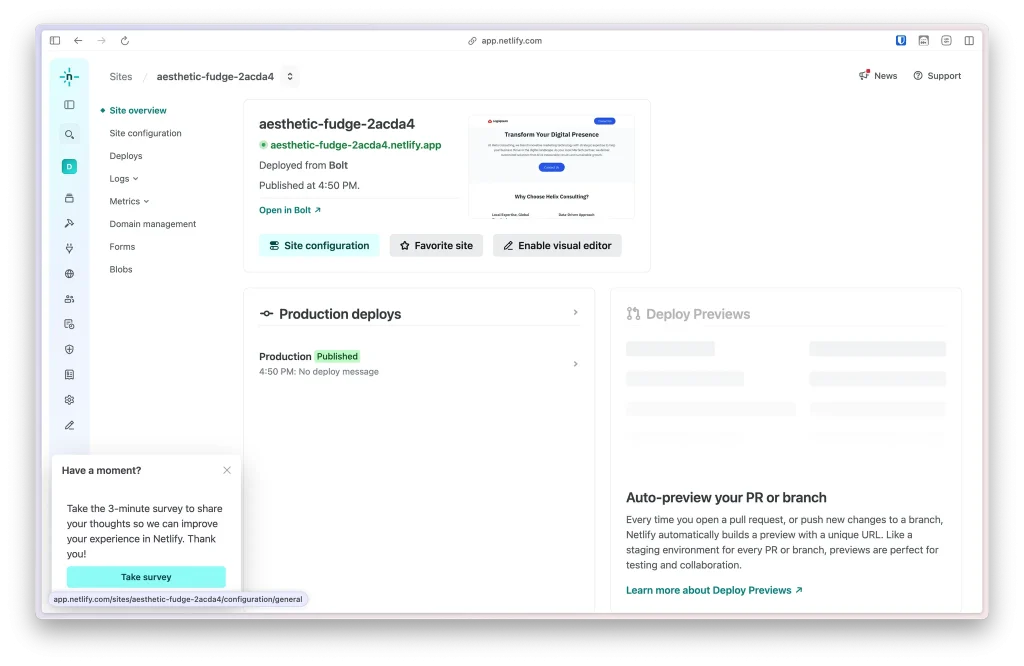Expand the Metrics submenu
Viewport: 1024px width, 666px height.
tap(129, 201)
